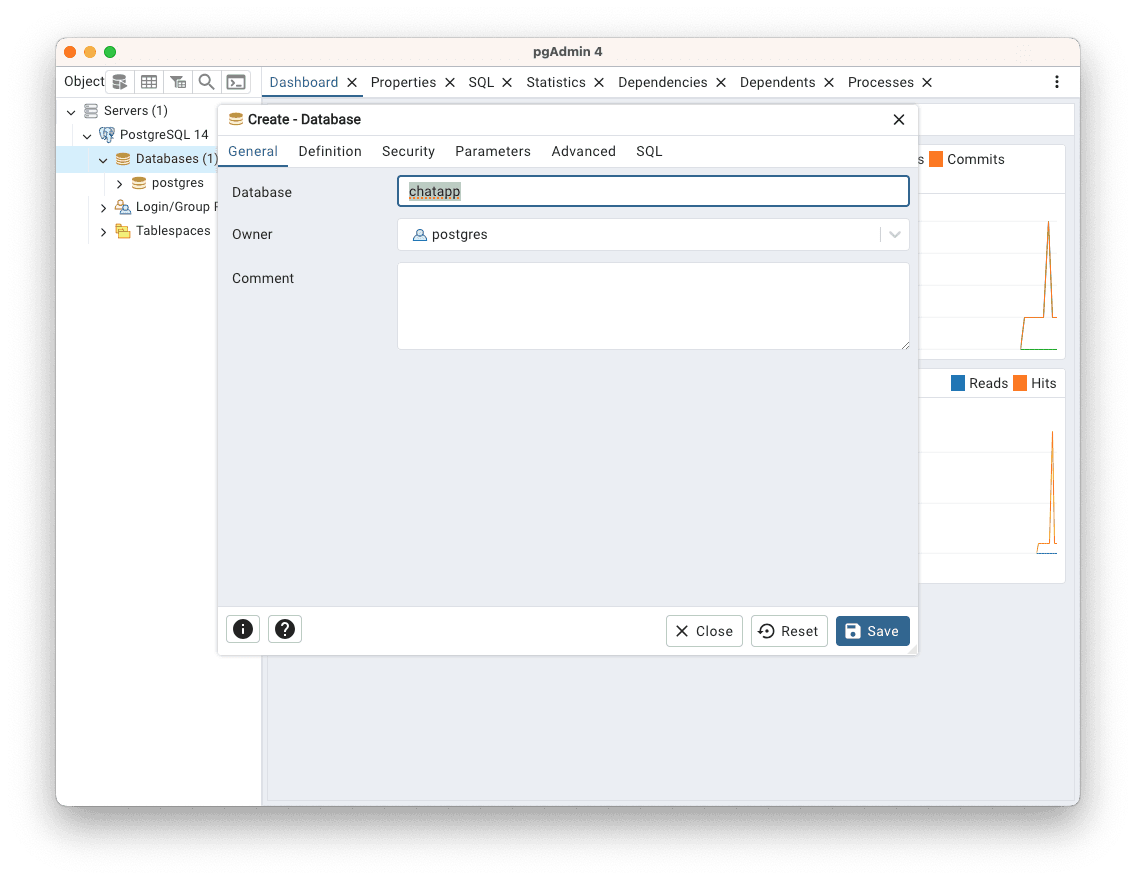Click the Login/Group Roles icon
1136x880 pixels.
[x=123, y=207]
